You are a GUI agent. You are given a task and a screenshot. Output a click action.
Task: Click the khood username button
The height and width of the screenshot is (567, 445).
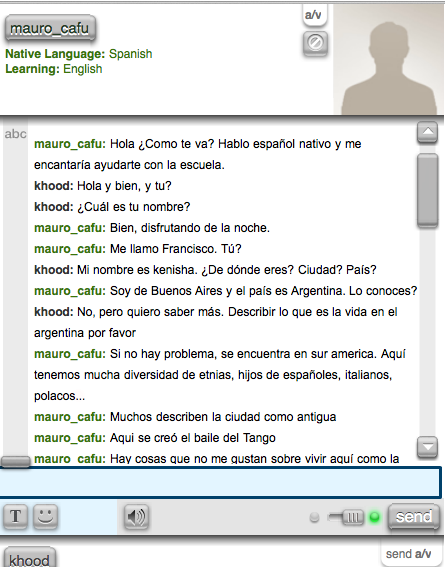point(30,559)
